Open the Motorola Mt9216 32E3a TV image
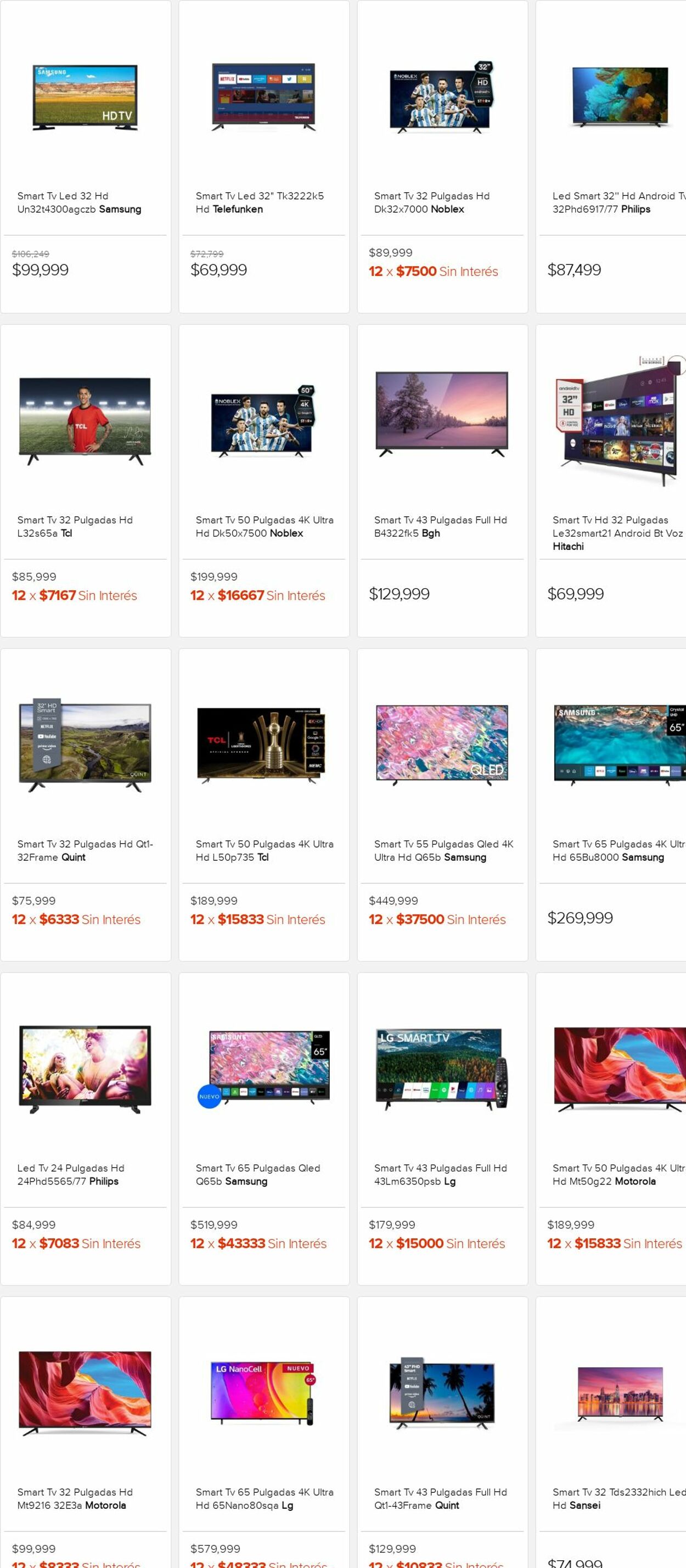This screenshot has height=1568, width=686. tap(85, 1394)
